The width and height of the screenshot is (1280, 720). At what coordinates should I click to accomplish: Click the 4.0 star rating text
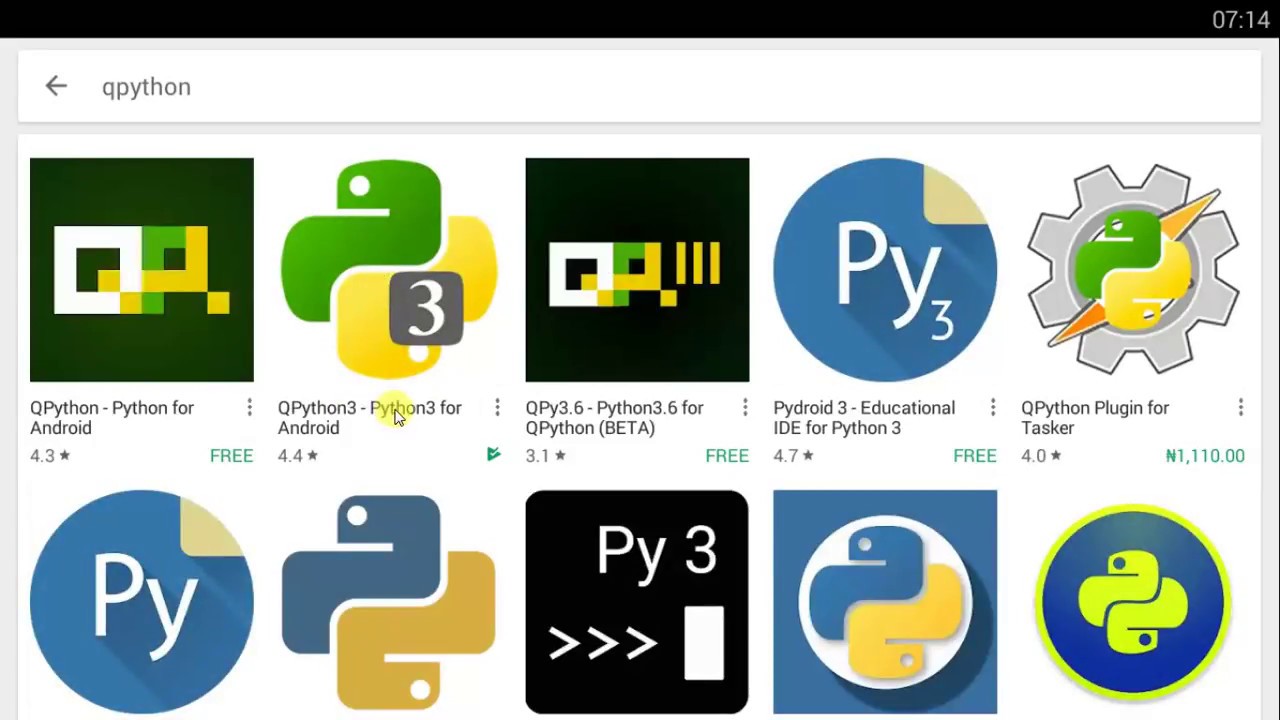[1042, 456]
